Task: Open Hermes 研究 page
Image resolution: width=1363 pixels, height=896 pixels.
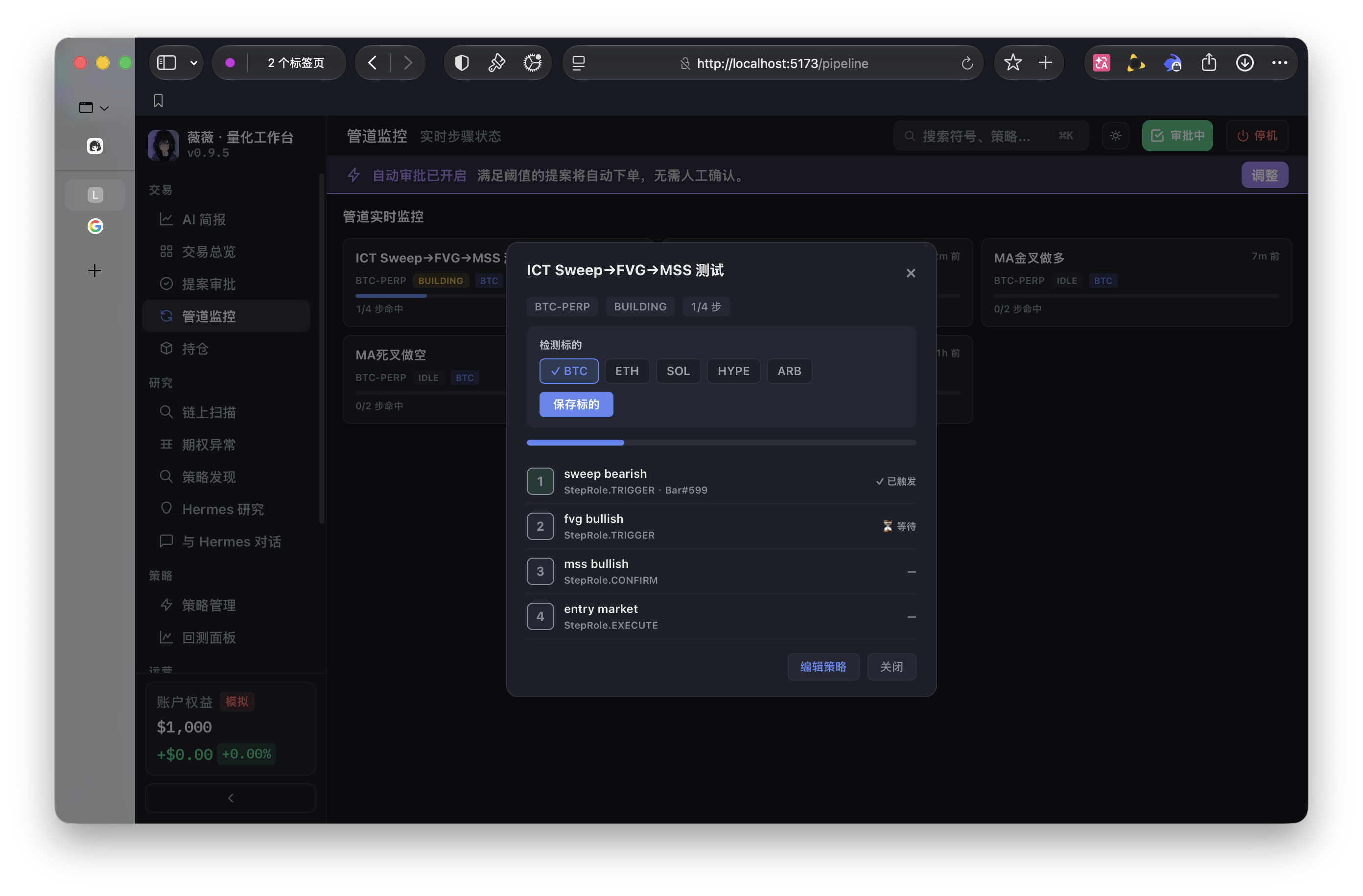Action: tap(226, 509)
